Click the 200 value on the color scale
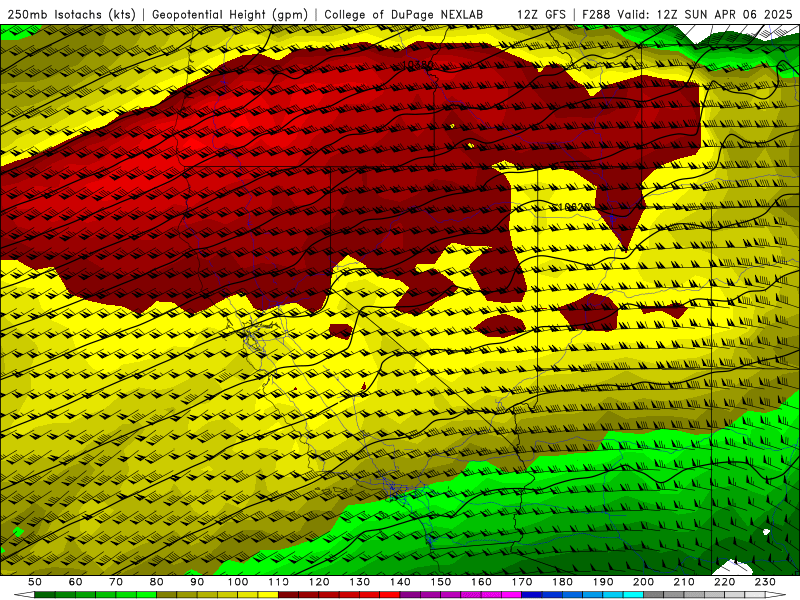The height and width of the screenshot is (600, 800). pos(643,582)
